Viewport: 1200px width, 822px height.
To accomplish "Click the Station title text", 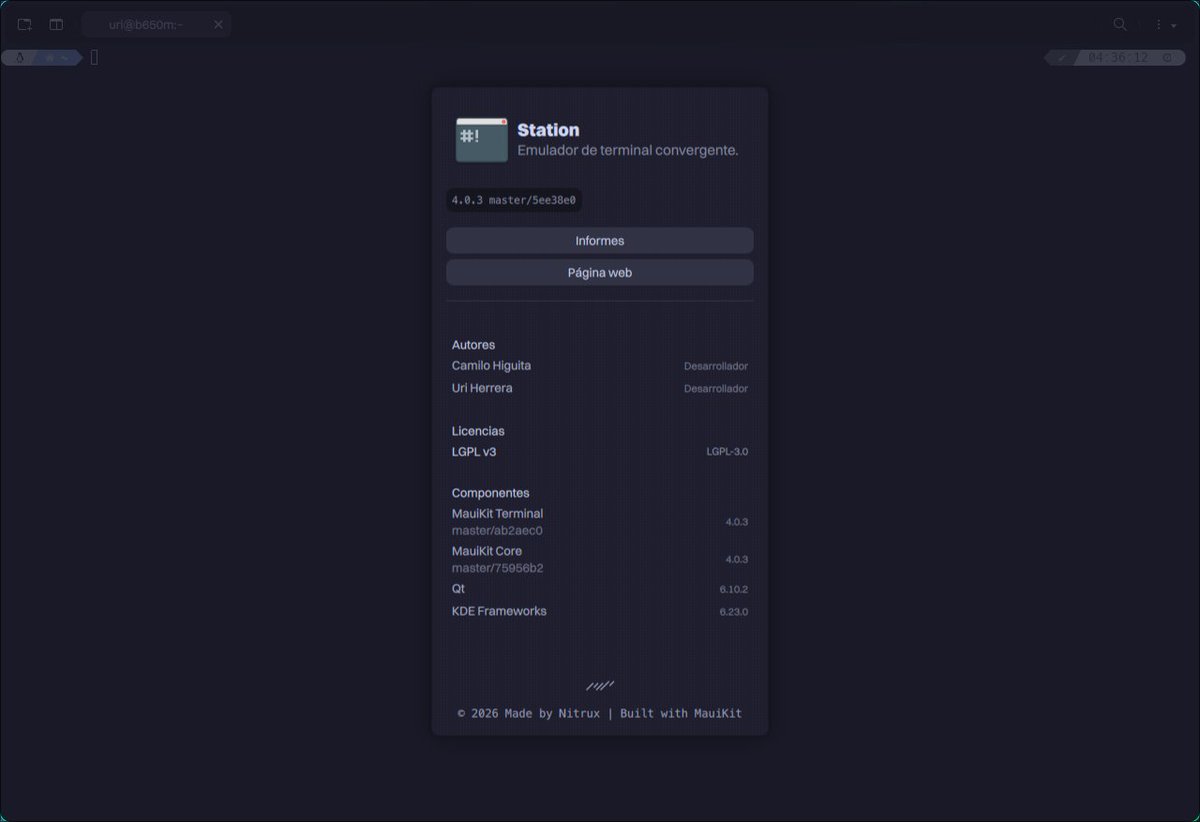I will coord(548,130).
